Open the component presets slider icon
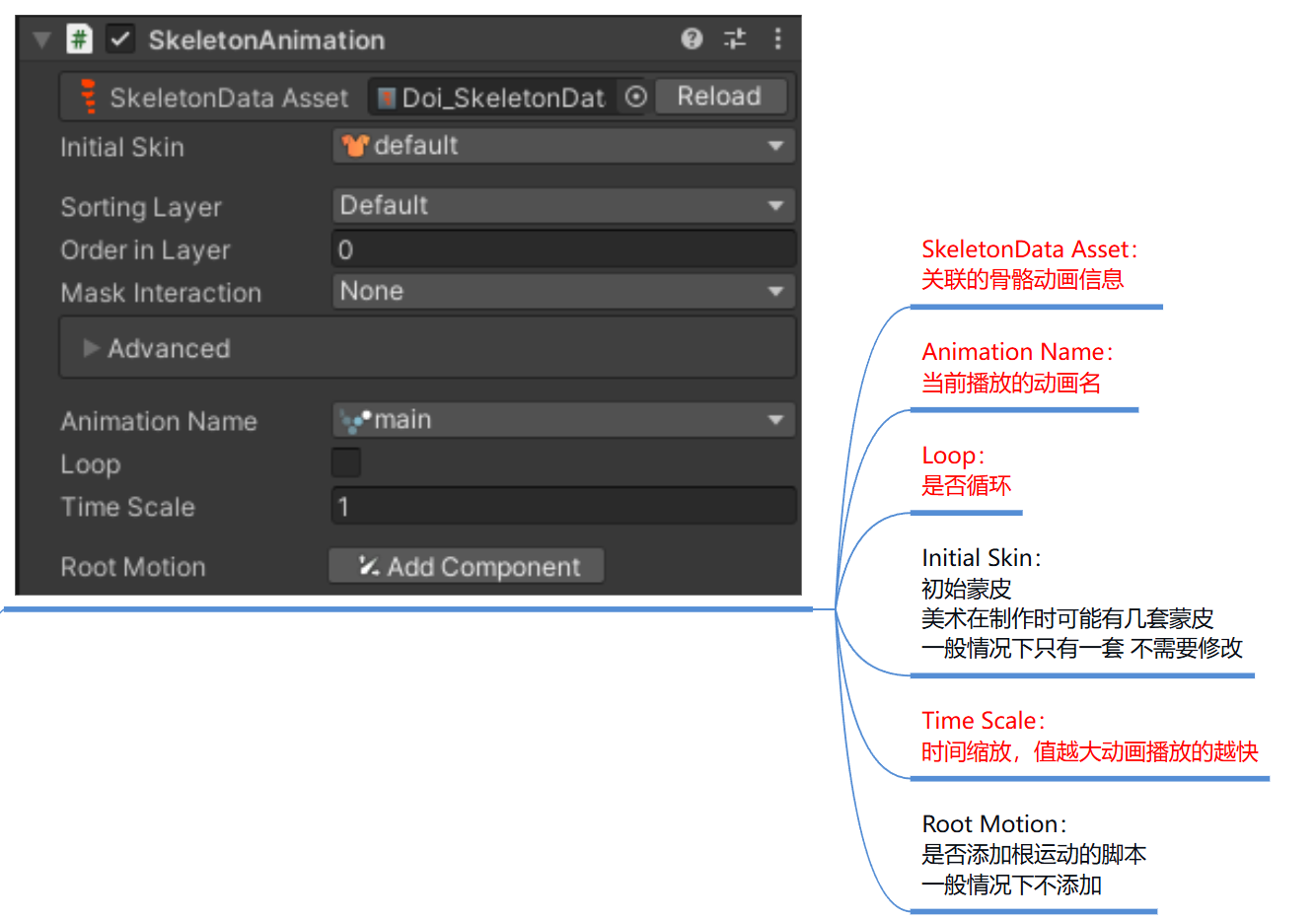Screen dimensions: 1316x920 735,38
